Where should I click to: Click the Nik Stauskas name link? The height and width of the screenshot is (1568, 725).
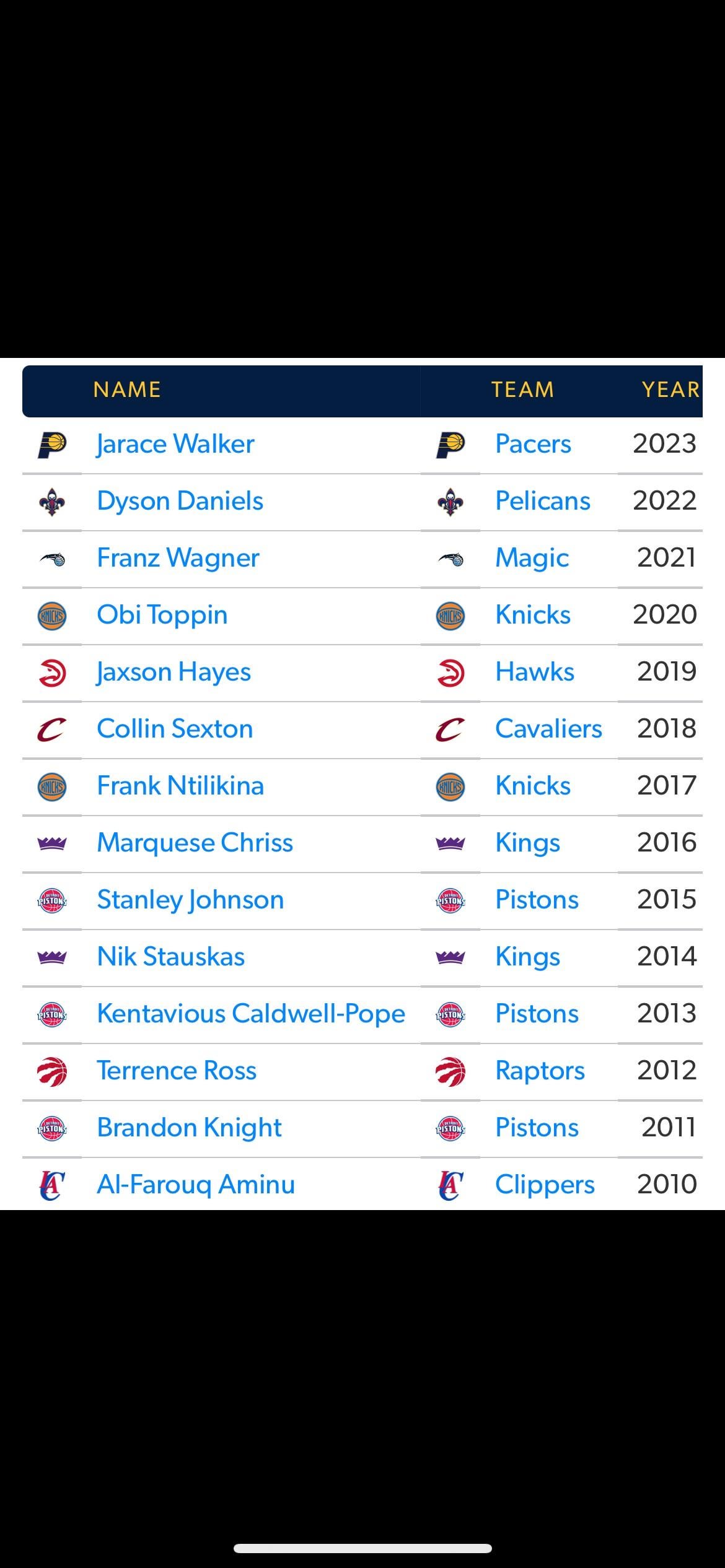[x=171, y=957]
